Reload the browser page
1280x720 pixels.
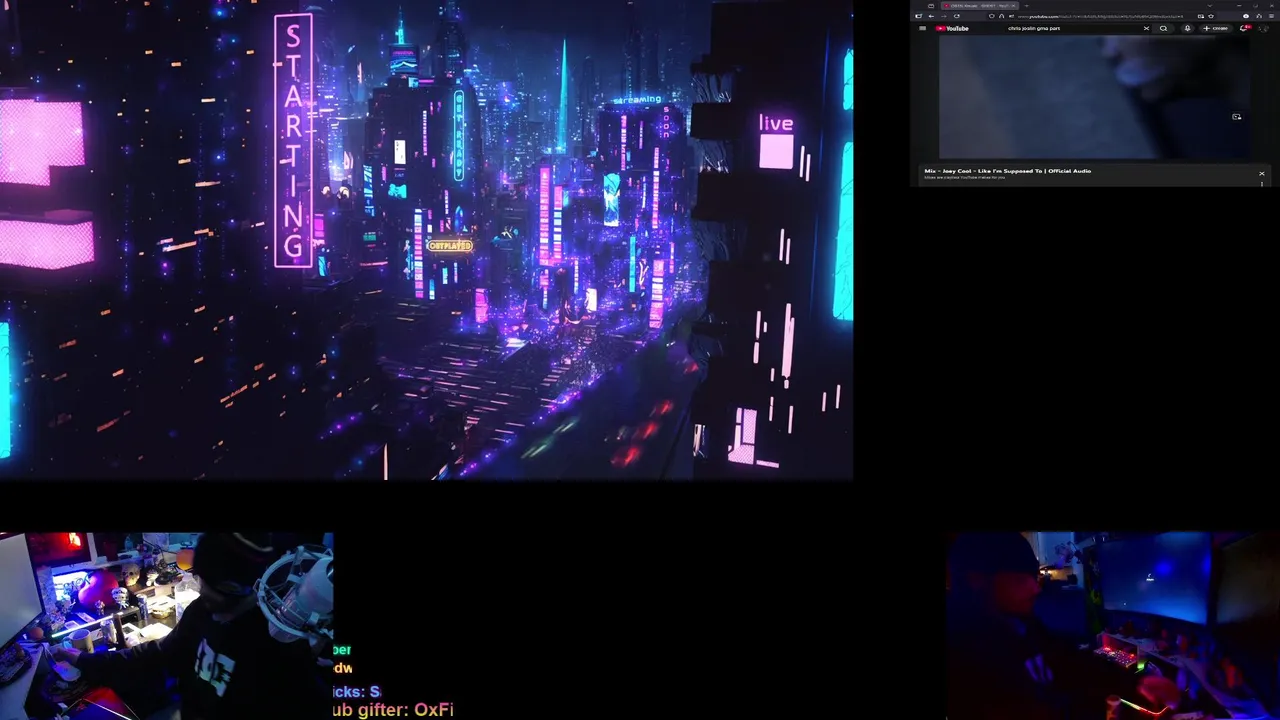pyautogui.click(x=957, y=16)
